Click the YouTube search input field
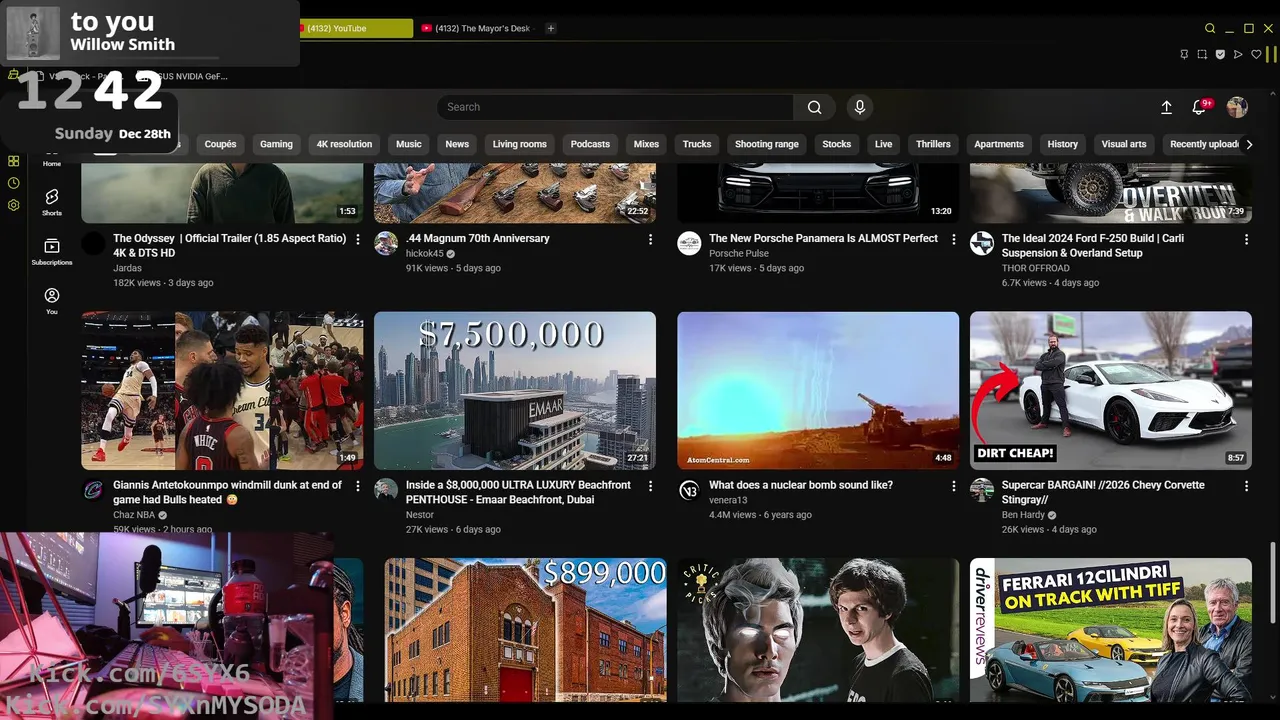 pyautogui.click(x=615, y=107)
